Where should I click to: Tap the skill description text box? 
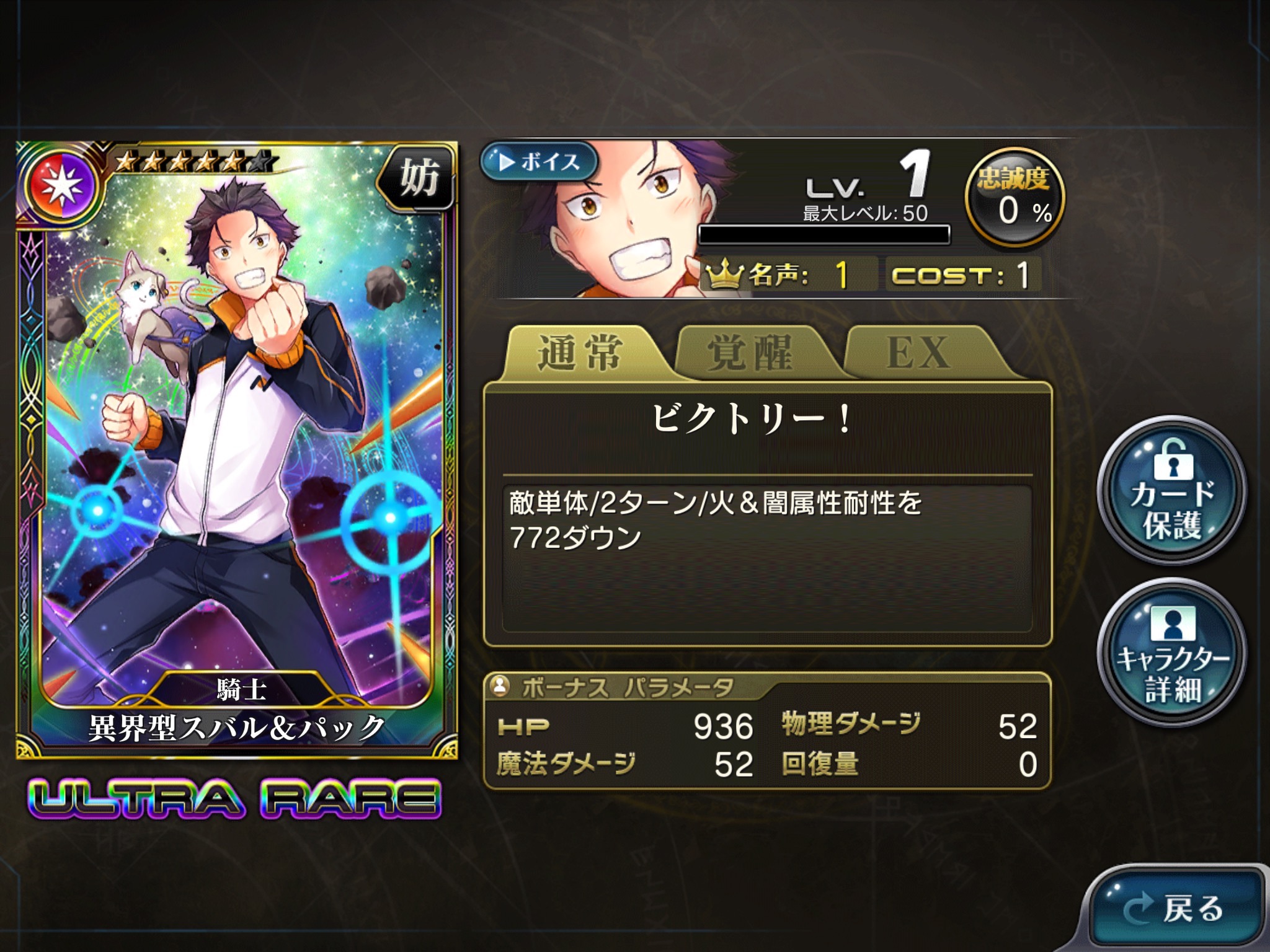(x=767, y=558)
